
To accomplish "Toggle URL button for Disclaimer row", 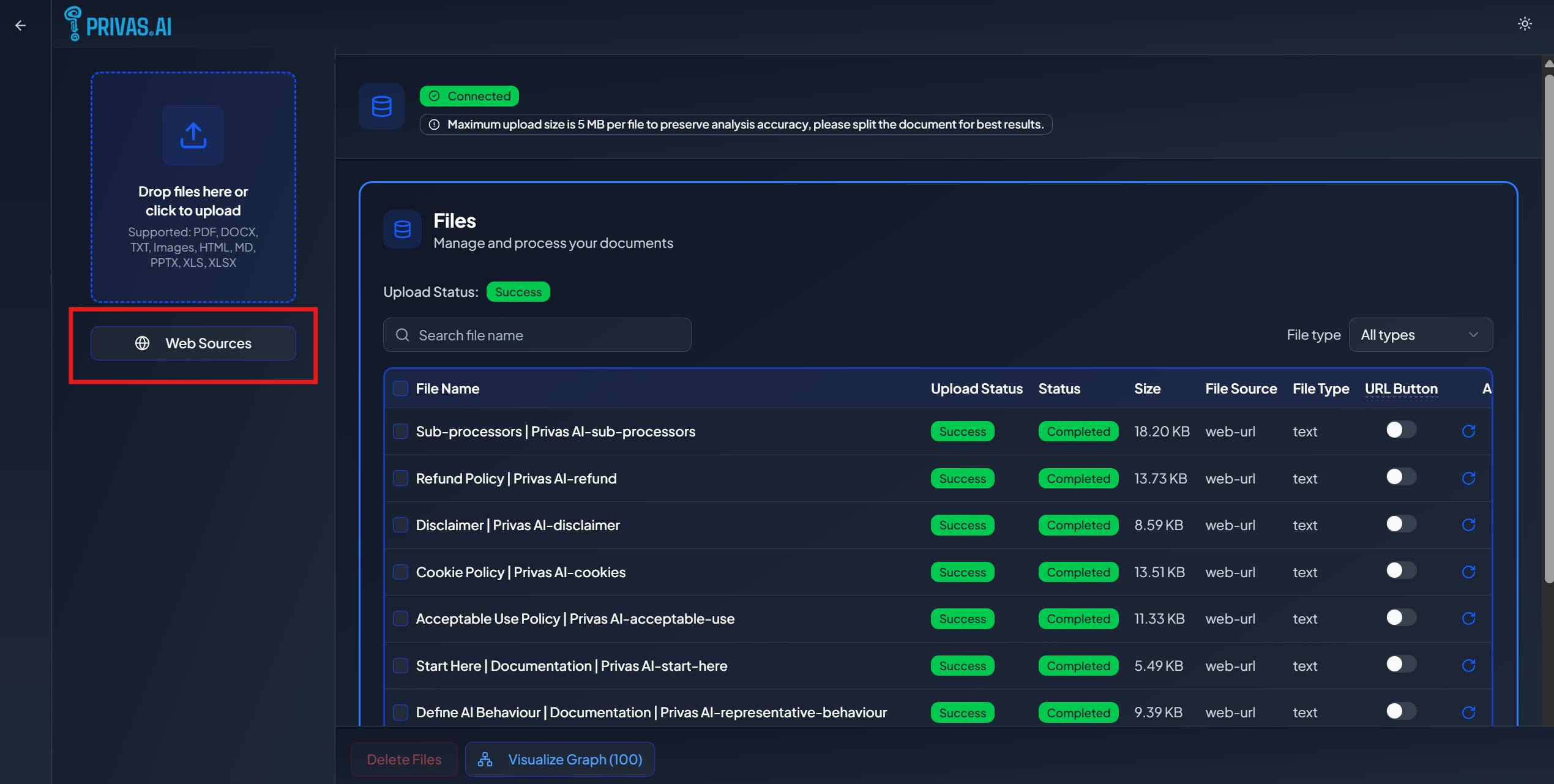I will [1401, 523].
